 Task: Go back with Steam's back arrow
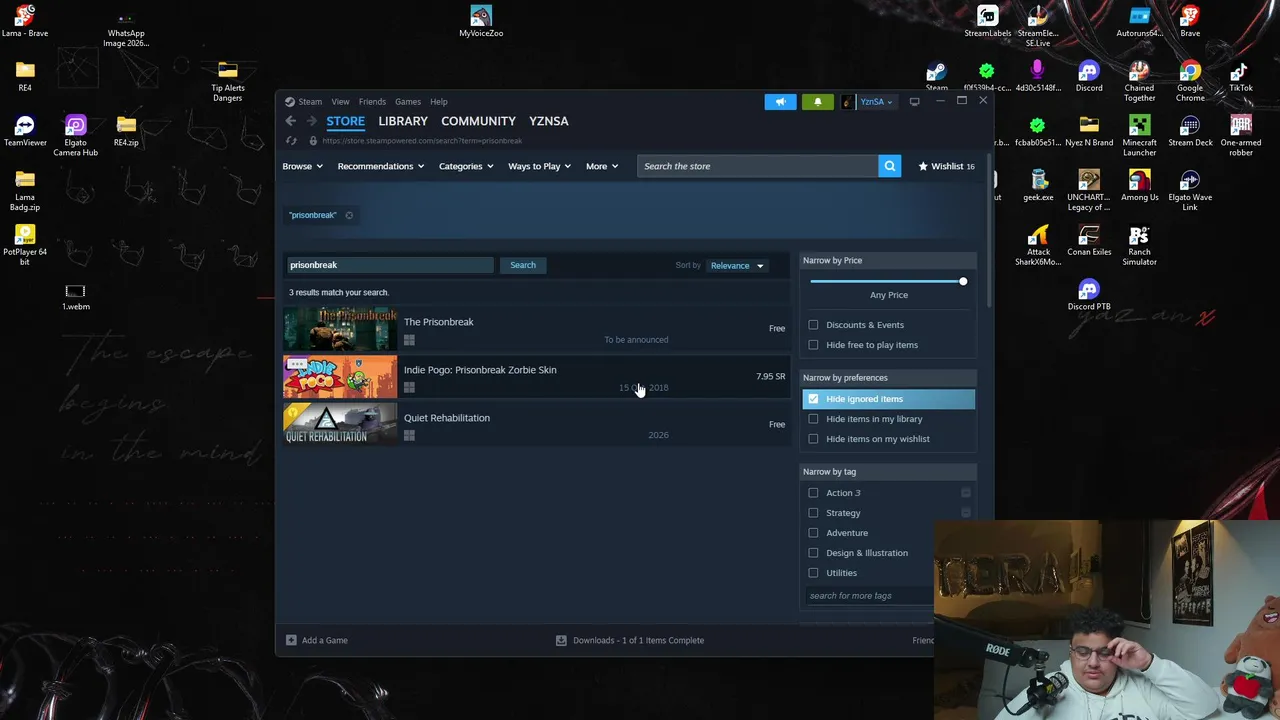[291, 121]
